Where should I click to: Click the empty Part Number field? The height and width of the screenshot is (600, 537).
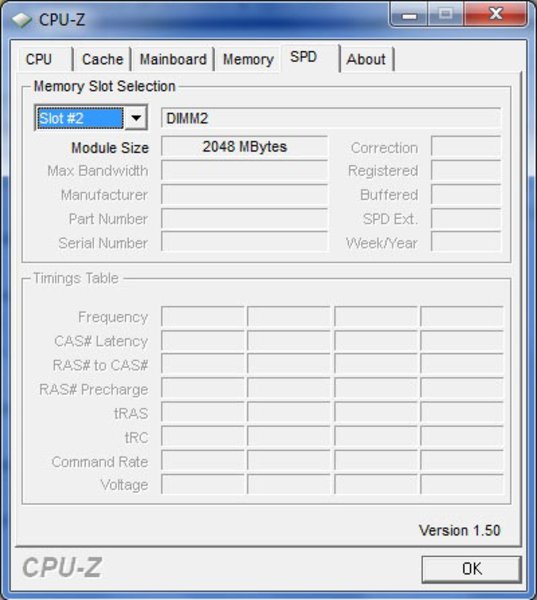(x=245, y=219)
